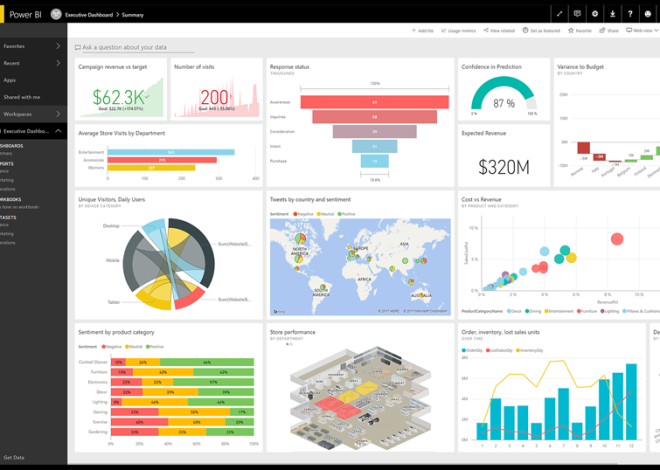Click the Decor legend item in Cost vs Revenue

pos(514,311)
